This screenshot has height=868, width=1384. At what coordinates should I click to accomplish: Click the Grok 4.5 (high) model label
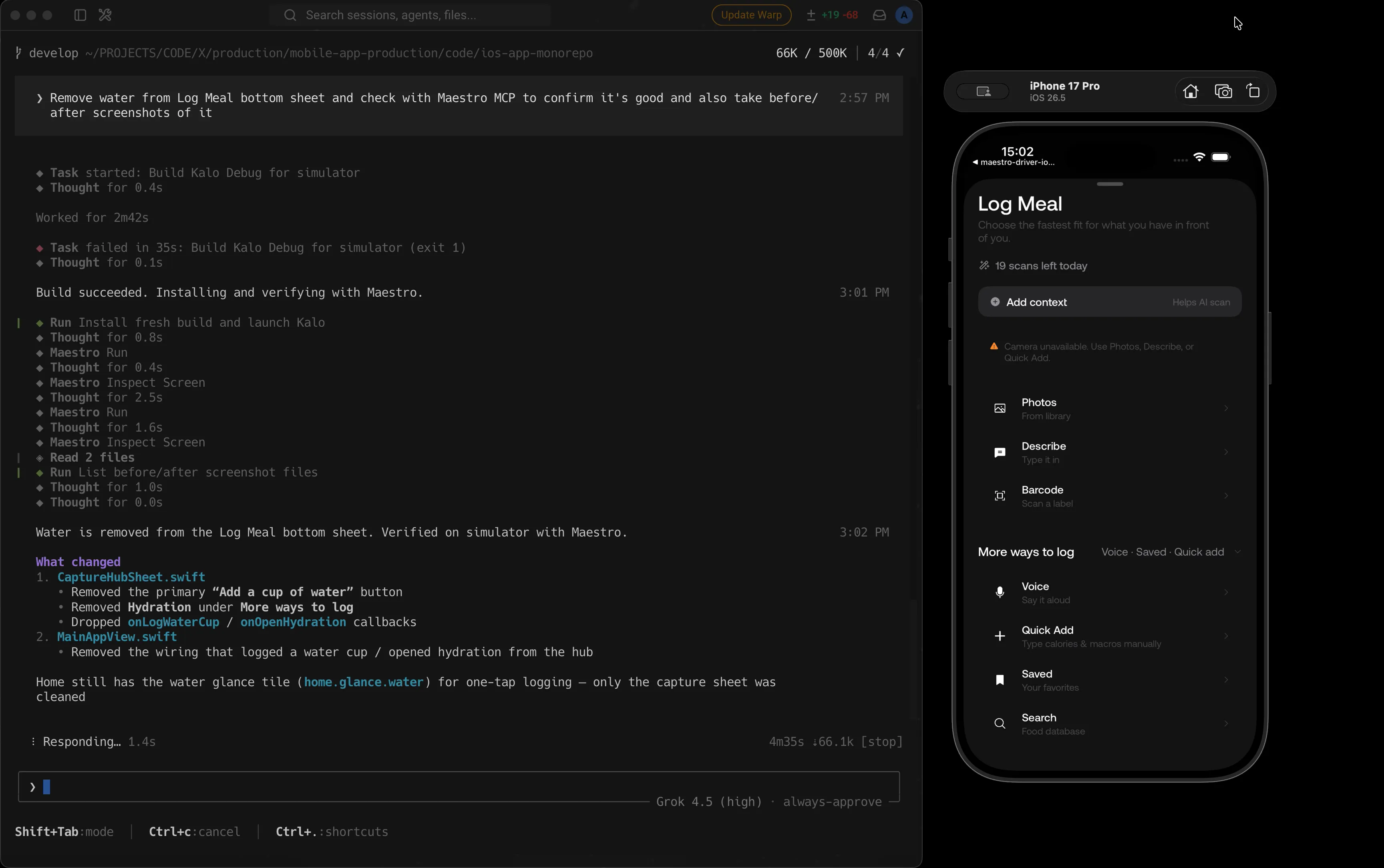(x=709, y=802)
